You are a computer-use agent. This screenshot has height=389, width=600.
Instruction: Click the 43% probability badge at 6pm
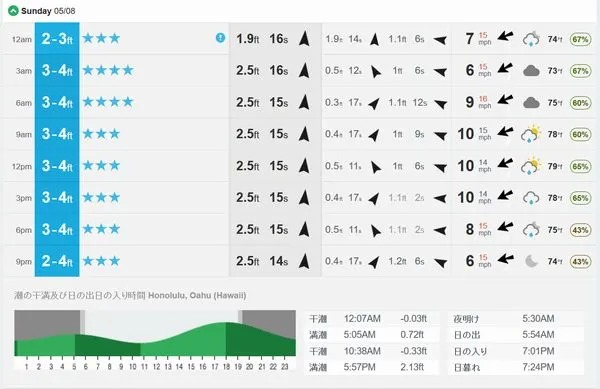[580, 230]
